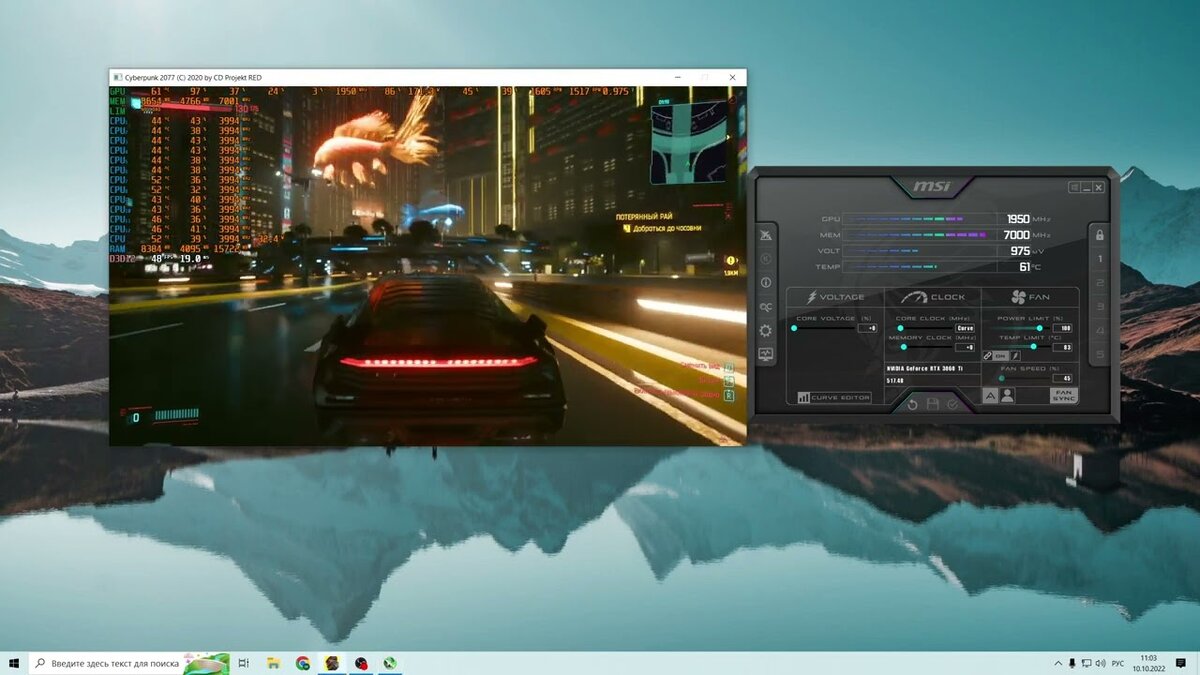Open the Afterburner information (i) panel
The image size is (1200, 675).
[766, 282]
